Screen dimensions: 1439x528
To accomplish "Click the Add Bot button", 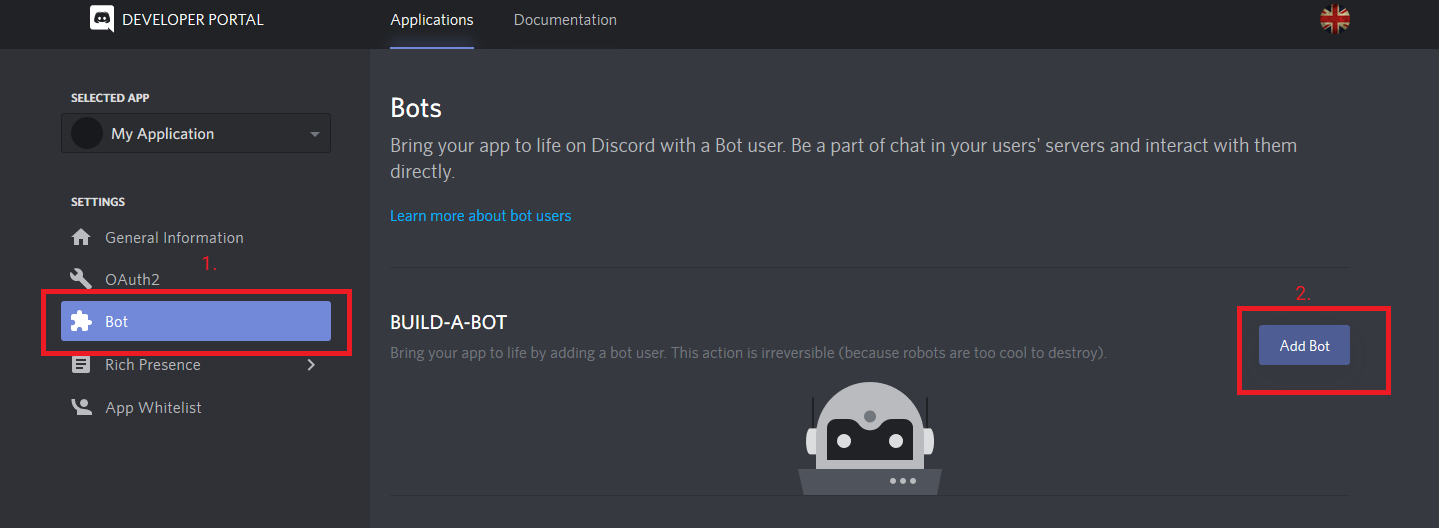I will coord(1304,345).
